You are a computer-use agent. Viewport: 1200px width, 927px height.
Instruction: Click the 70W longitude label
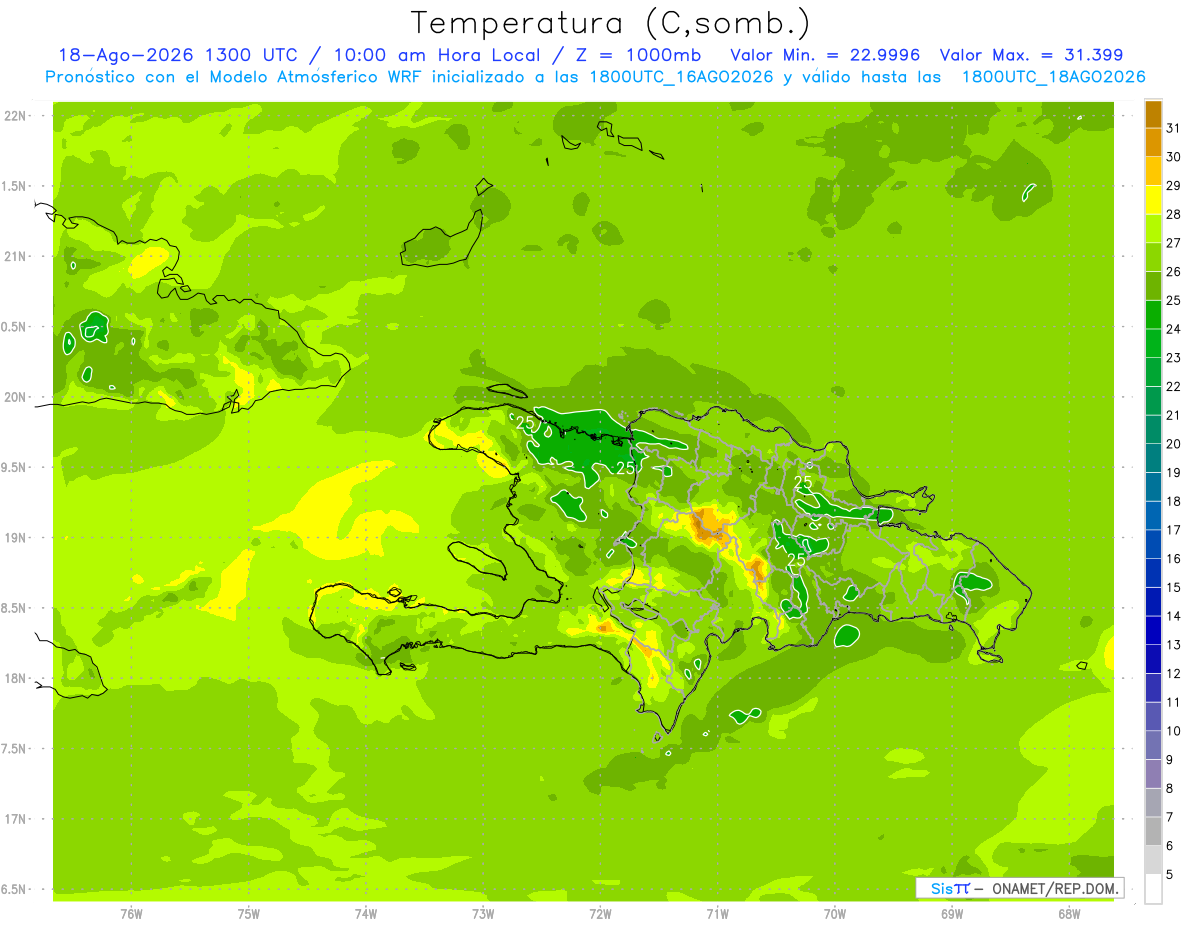(x=835, y=913)
